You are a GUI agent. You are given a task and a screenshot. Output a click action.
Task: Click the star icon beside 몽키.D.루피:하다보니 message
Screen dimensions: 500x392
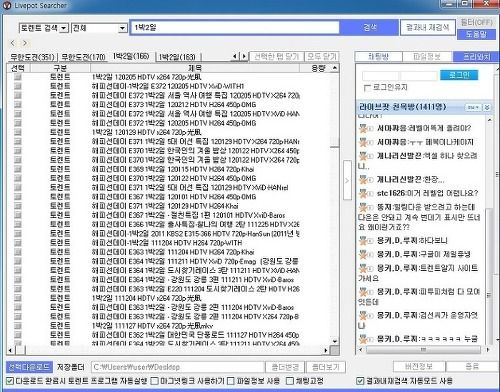click(363, 240)
